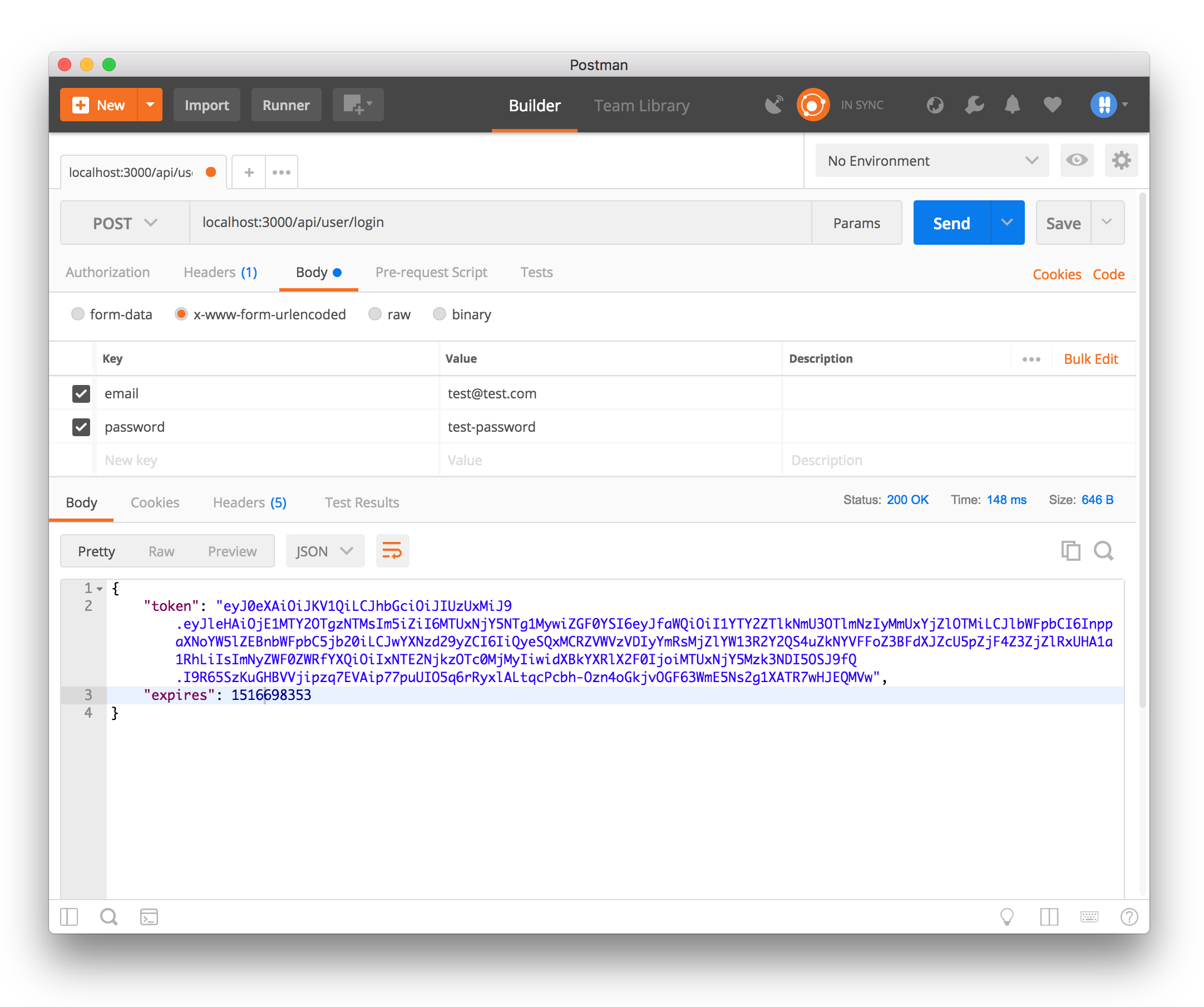Open response Cookies tab
The width and height of the screenshot is (1204, 1007).
pyautogui.click(x=155, y=503)
